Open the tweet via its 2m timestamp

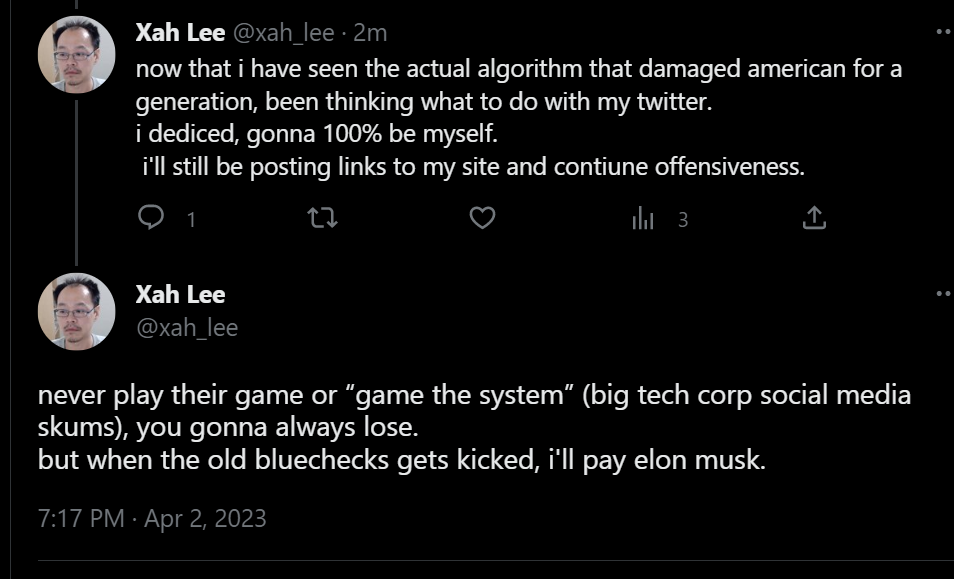[x=370, y=33]
